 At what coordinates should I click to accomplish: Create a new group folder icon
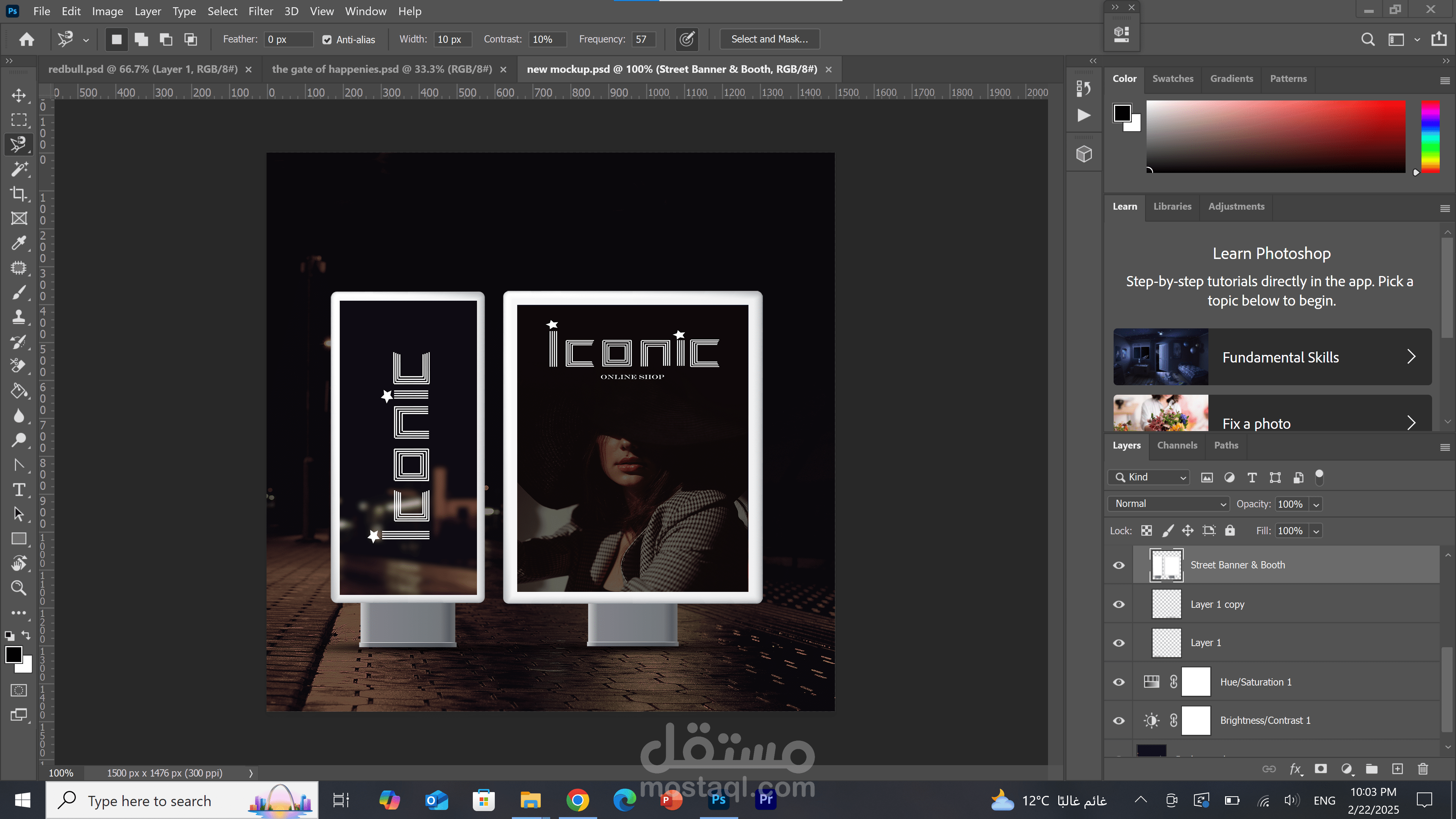pos(1372,769)
